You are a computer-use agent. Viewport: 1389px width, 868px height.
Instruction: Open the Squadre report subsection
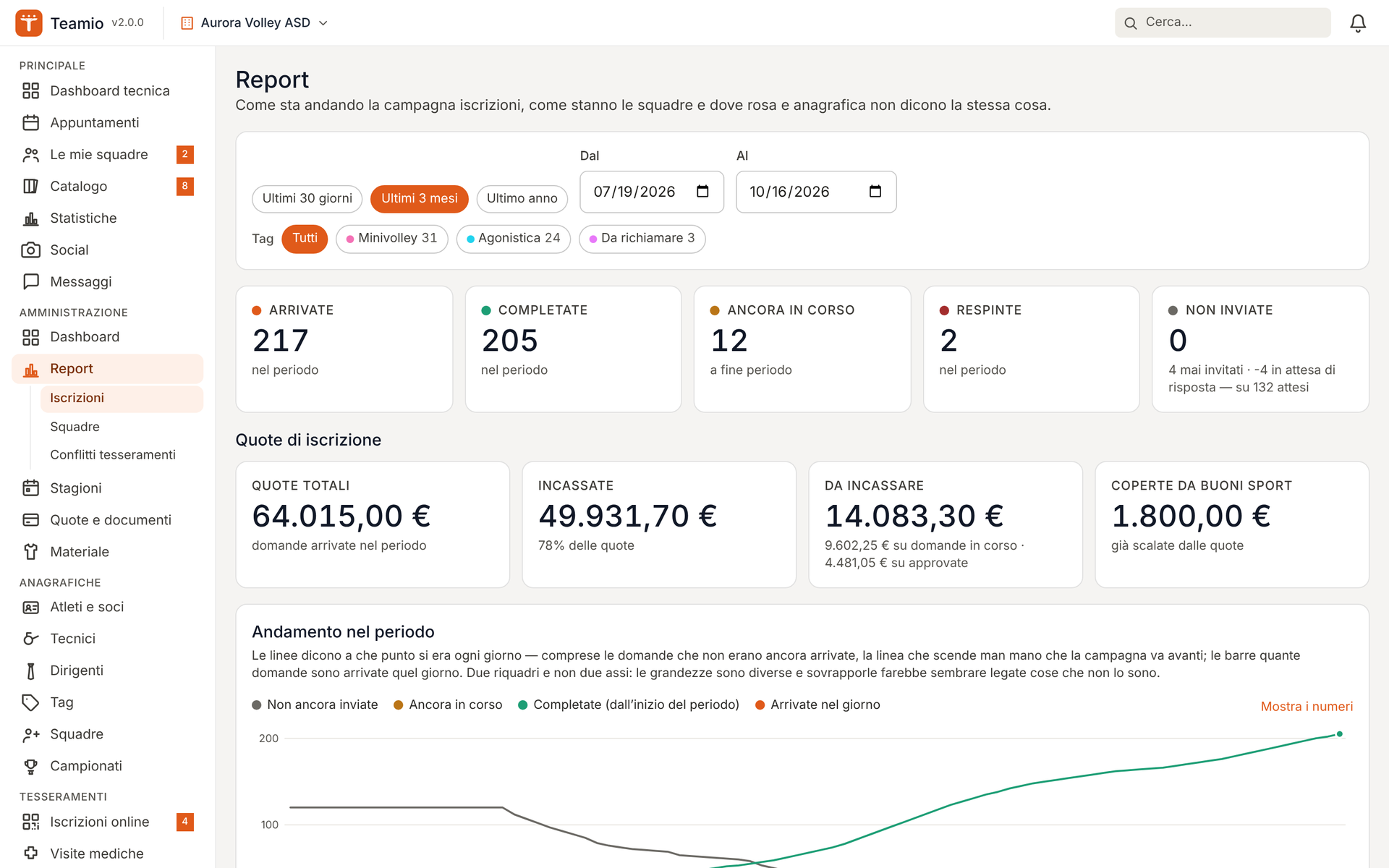pyautogui.click(x=122, y=427)
